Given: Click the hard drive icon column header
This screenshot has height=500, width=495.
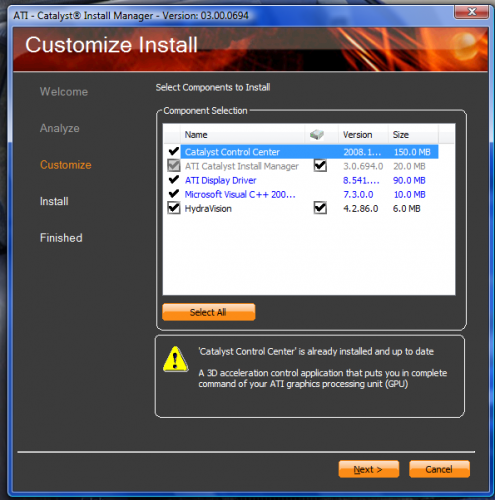Looking at the screenshot, I should (317, 135).
